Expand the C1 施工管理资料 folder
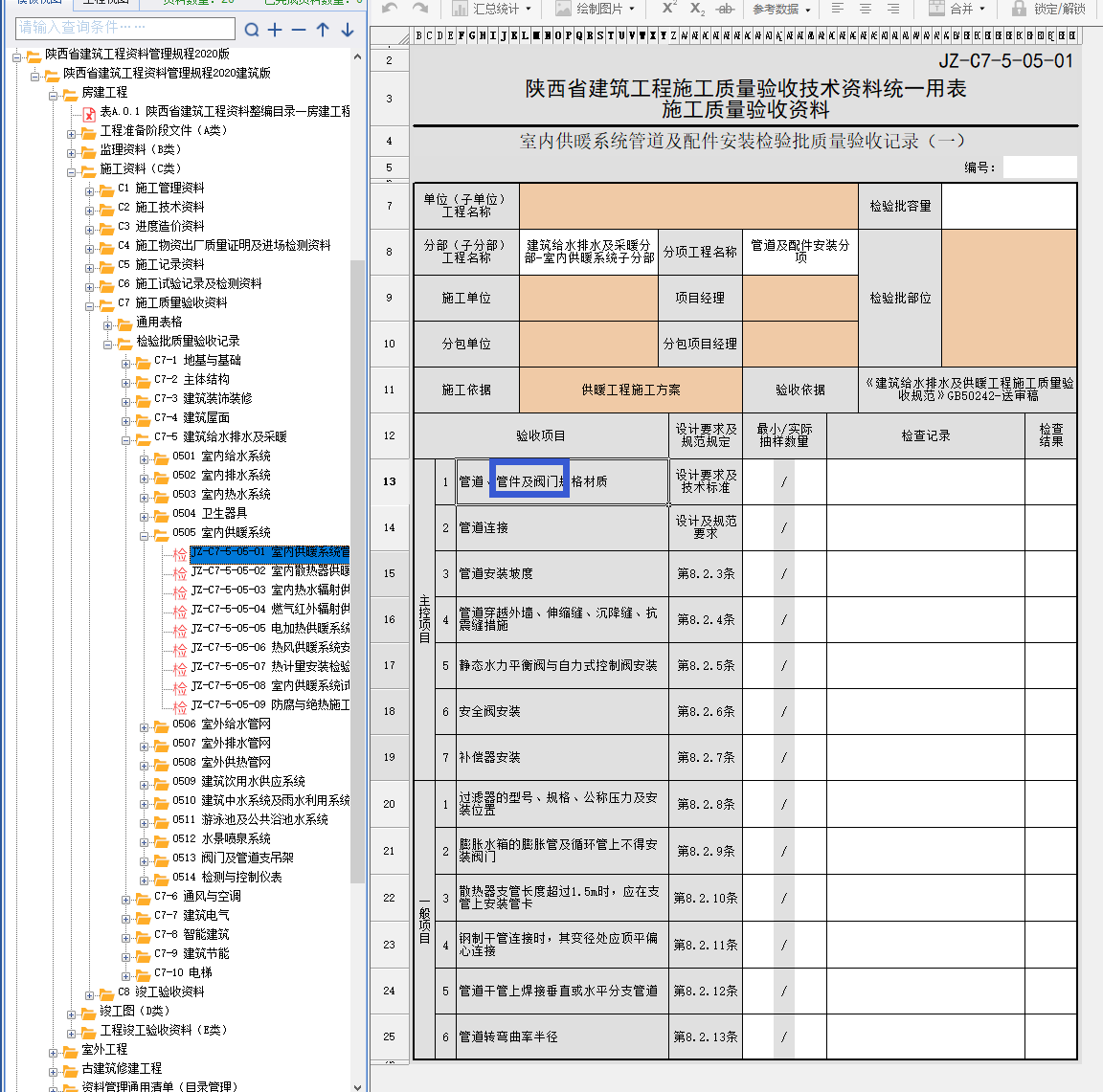The image size is (1103, 1092). (90, 191)
